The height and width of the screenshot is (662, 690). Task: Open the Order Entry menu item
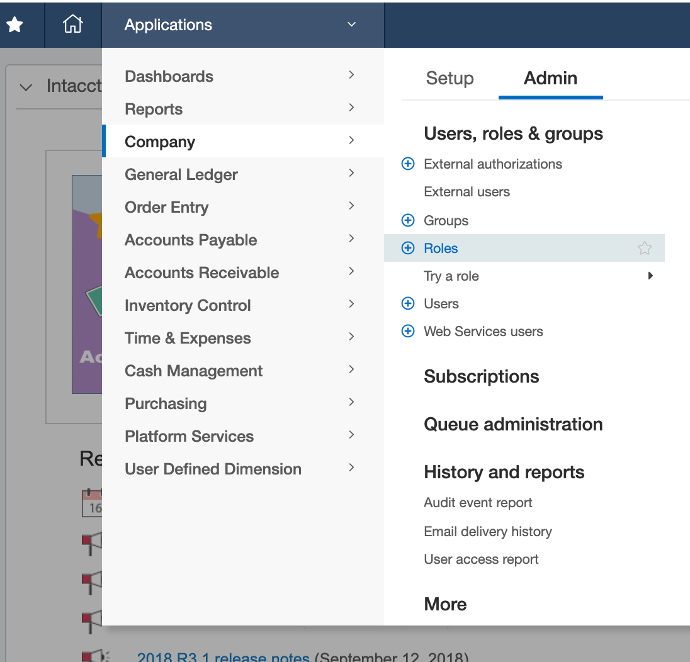243,207
